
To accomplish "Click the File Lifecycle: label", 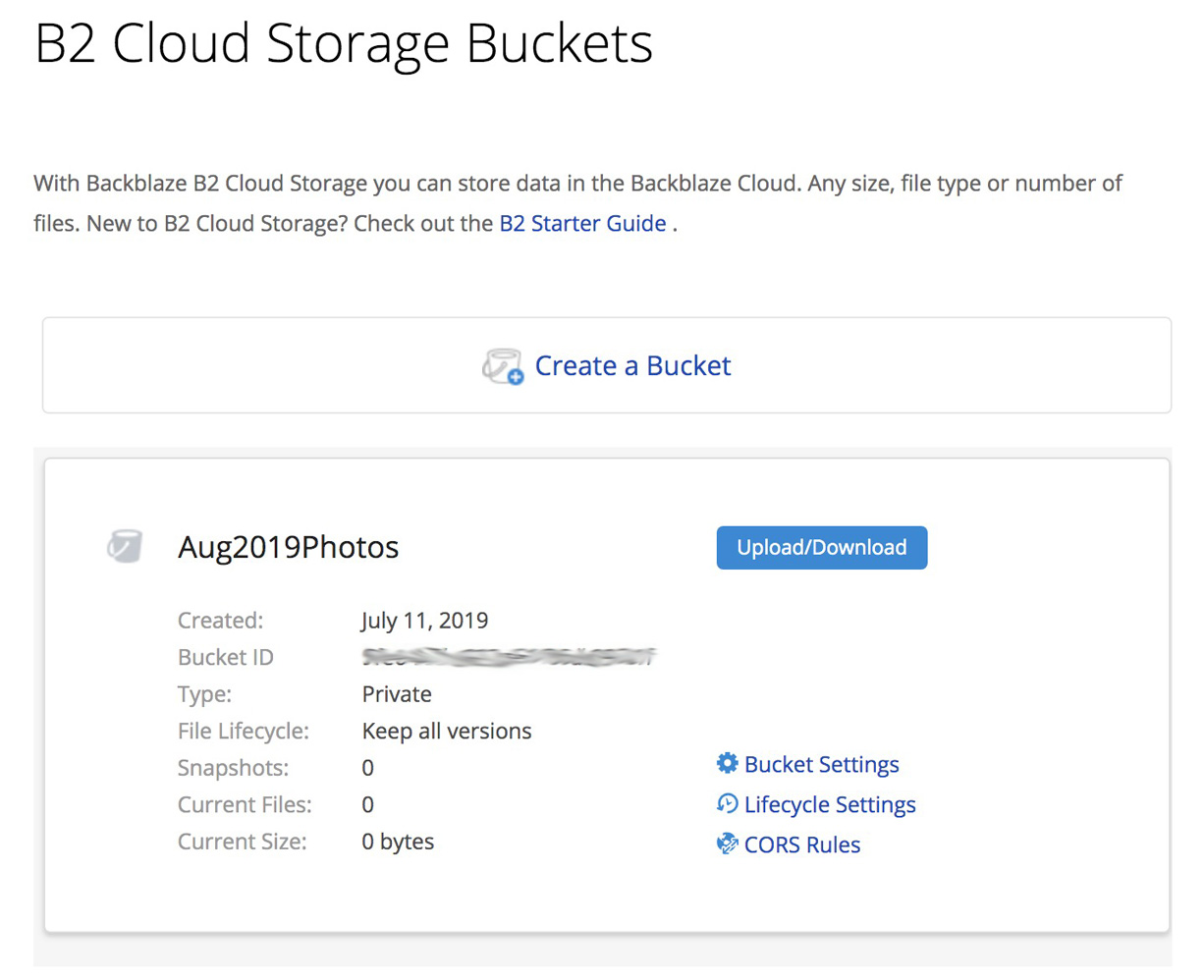I will [243, 731].
